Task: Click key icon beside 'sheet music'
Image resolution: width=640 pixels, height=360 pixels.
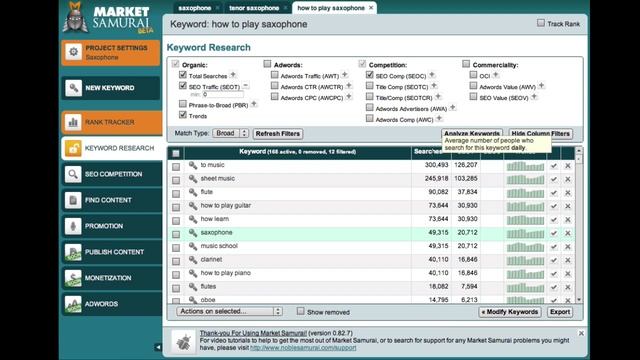Action: [193, 178]
